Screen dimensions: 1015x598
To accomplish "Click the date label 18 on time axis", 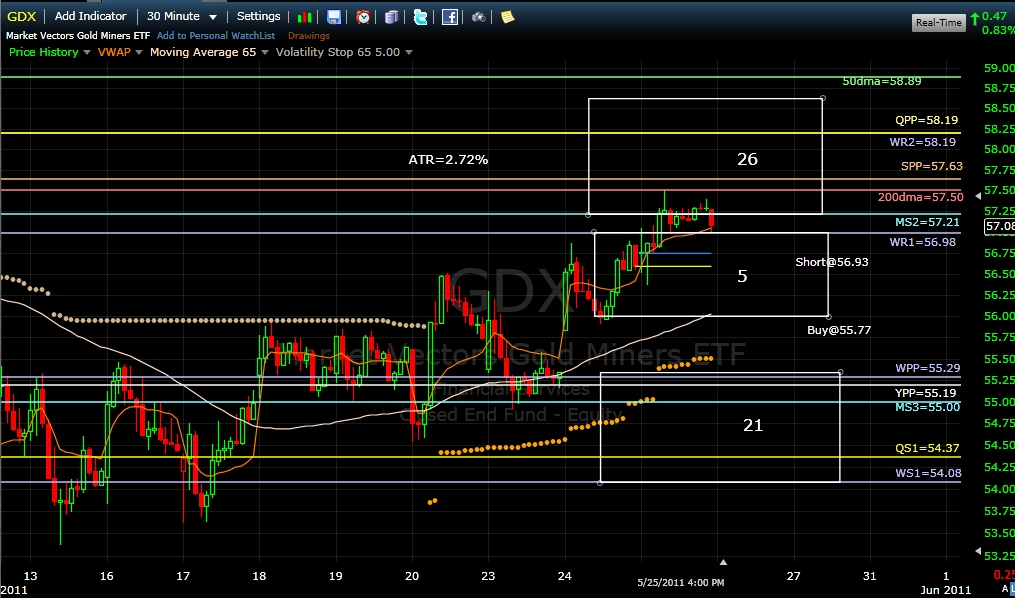I will 260,576.
